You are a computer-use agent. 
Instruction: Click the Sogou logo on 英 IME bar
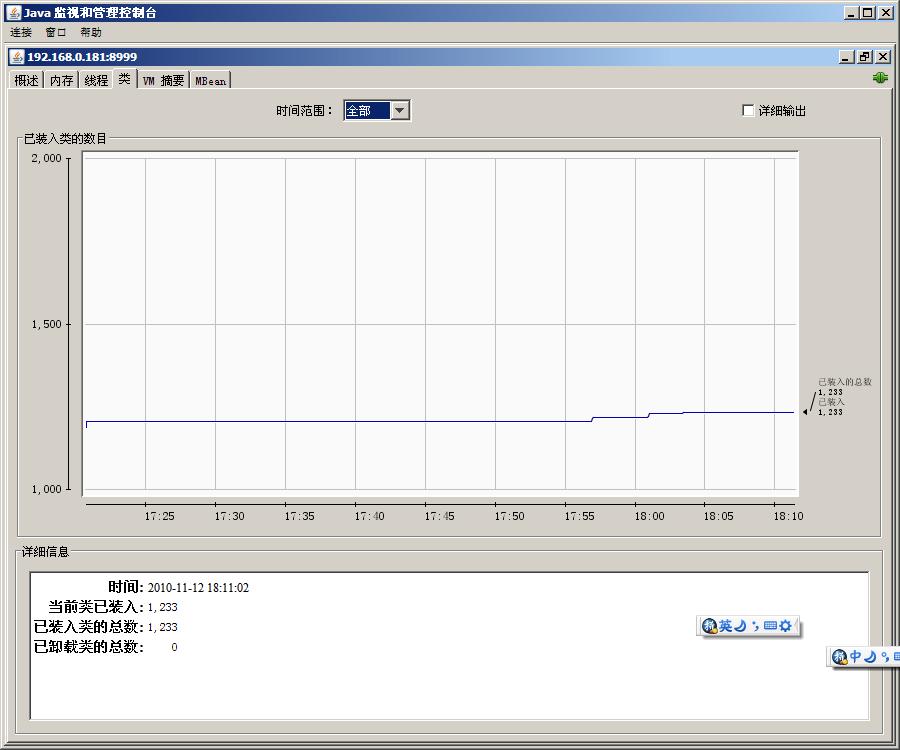coord(710,625)
